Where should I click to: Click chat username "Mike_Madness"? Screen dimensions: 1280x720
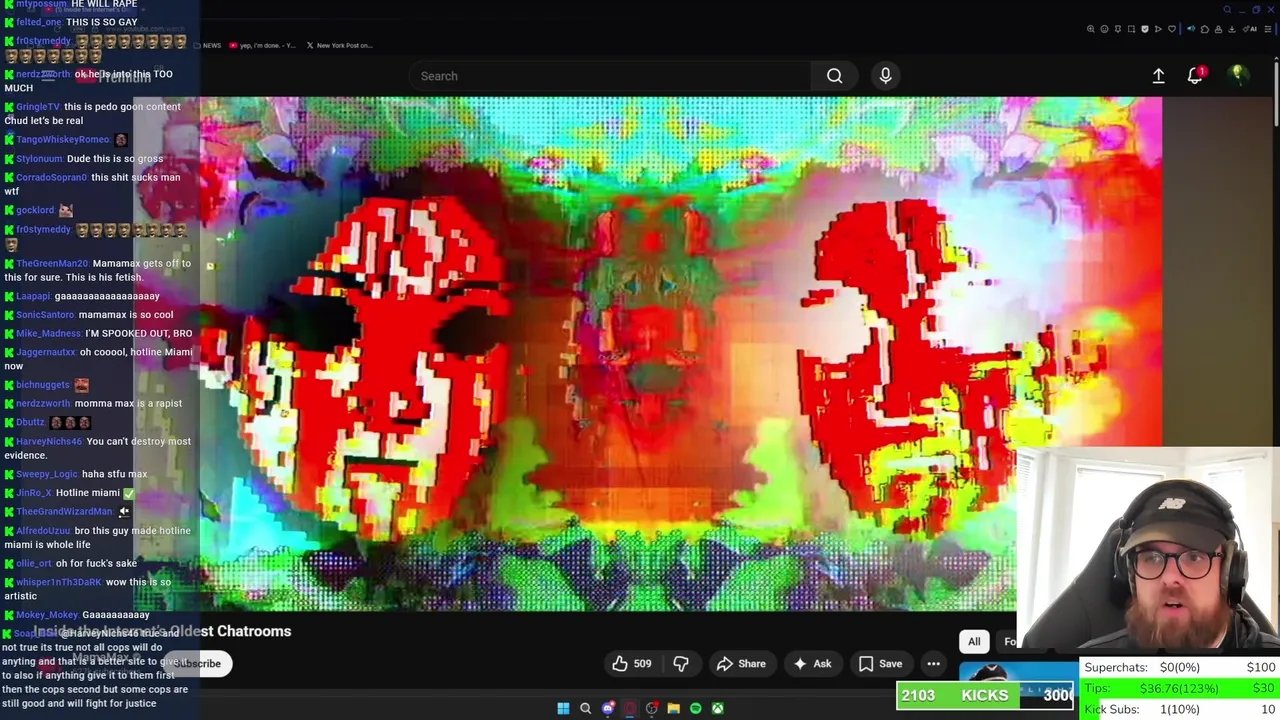(x=48, y=333)
